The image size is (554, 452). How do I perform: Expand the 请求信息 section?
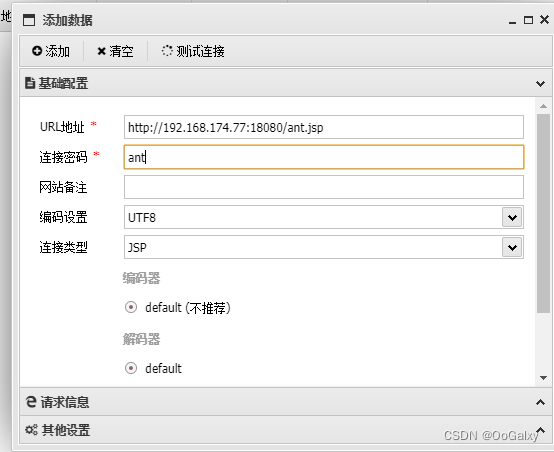pyautogui.click(x=285, y=402)
